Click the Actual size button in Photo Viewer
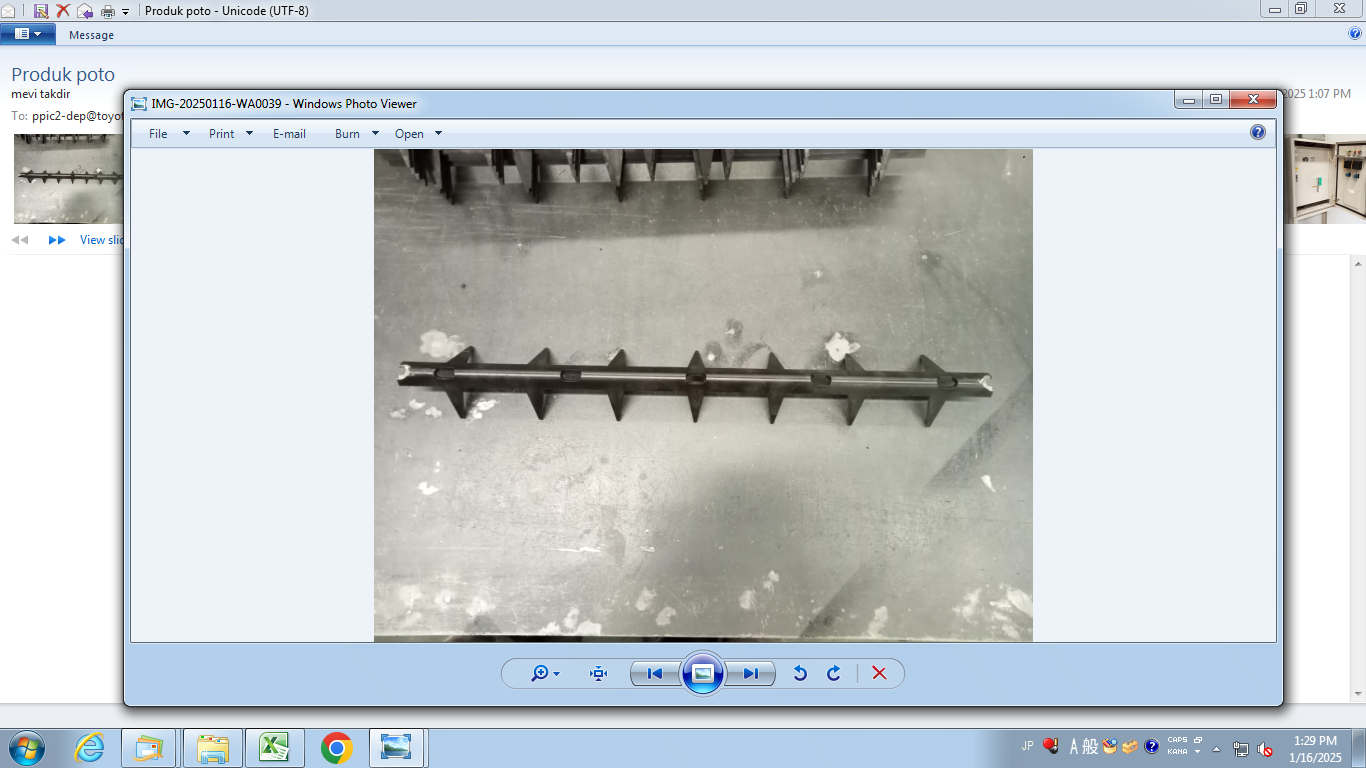1366x768 pixels. coord(599,673)
